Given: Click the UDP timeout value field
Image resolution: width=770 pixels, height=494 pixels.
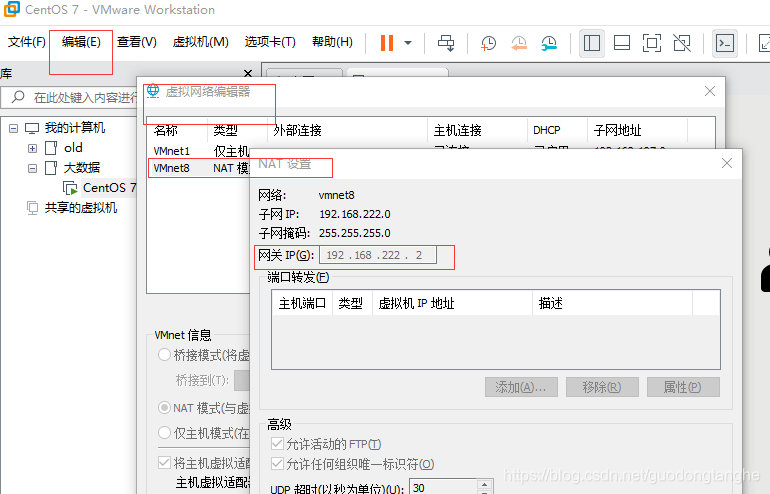Looking at the screenshot, I should click(x=442, y=488).
